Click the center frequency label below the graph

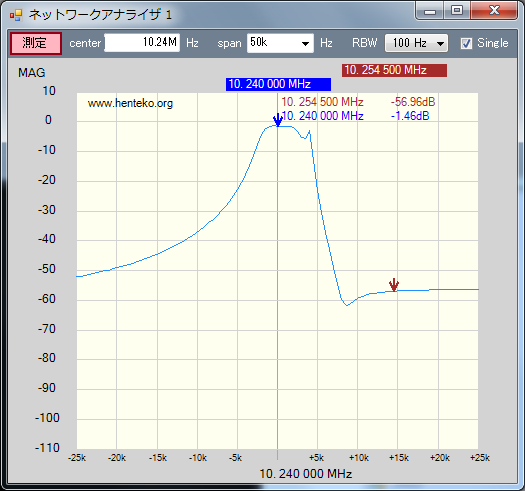(306, 474)
